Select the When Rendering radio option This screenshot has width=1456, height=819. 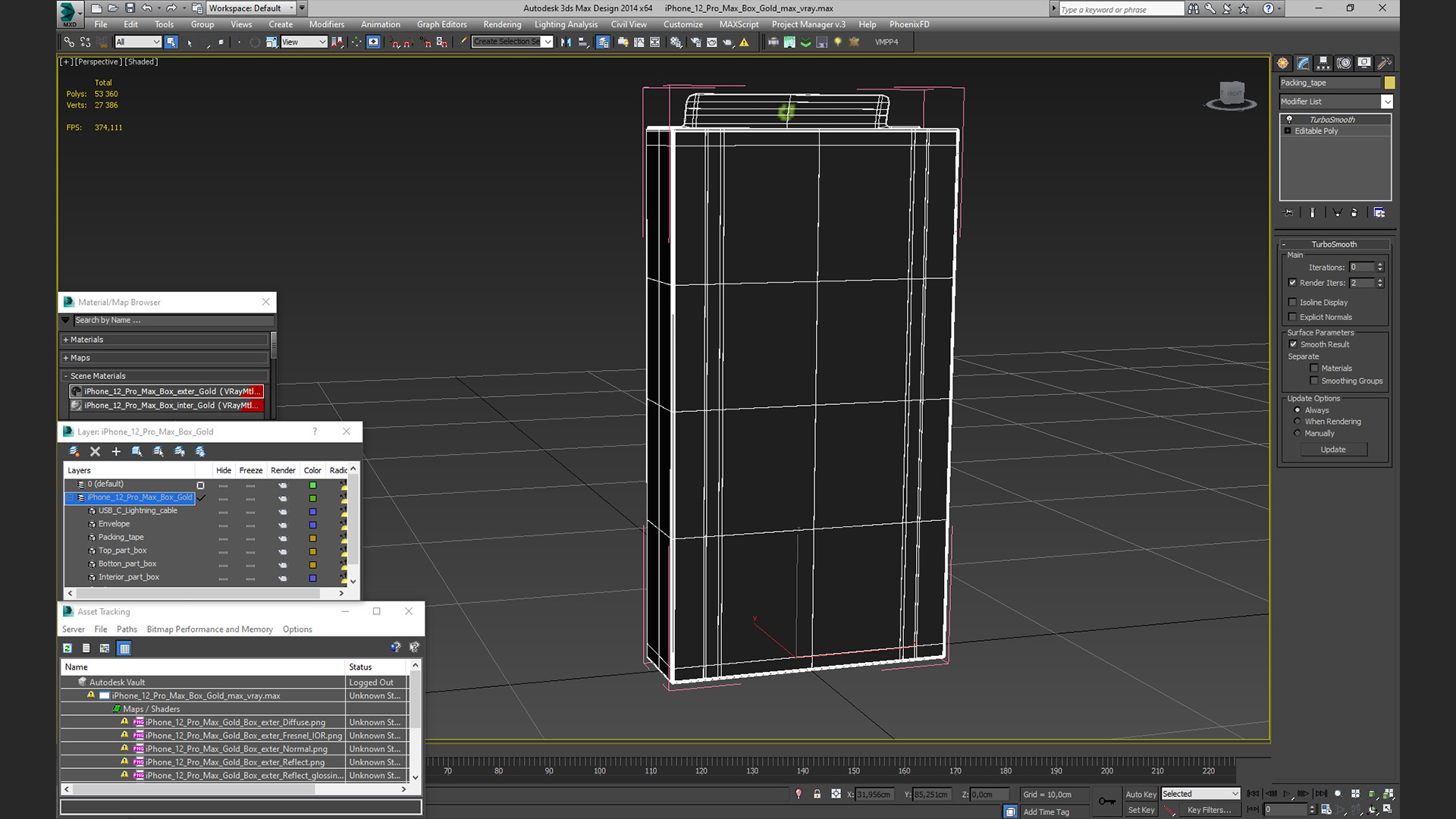pos(1298,422)
